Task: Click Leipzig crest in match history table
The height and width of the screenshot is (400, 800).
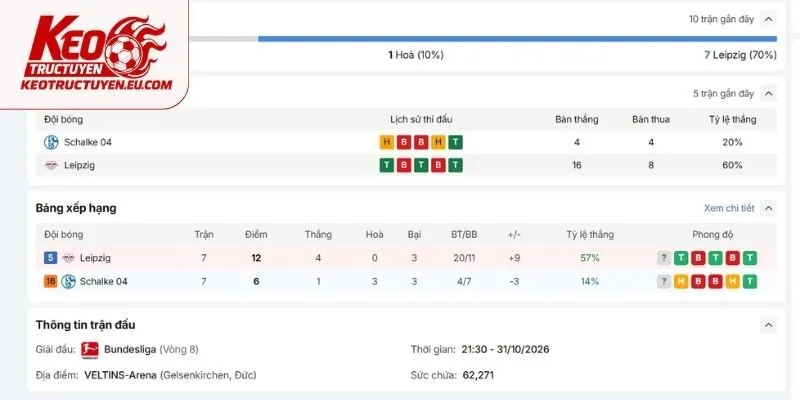Action: 51,165
